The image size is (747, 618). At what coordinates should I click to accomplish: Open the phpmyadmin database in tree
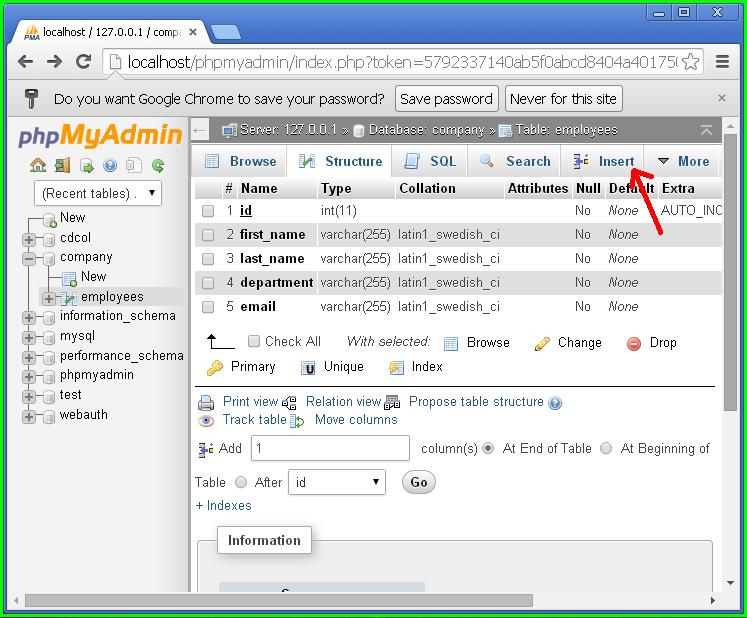97,375
